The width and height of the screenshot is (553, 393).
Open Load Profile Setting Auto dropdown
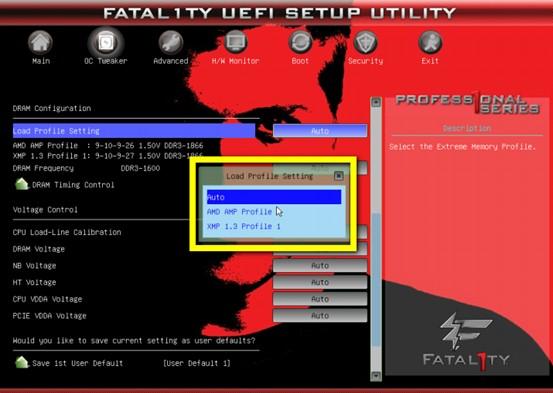click(320, 131)
